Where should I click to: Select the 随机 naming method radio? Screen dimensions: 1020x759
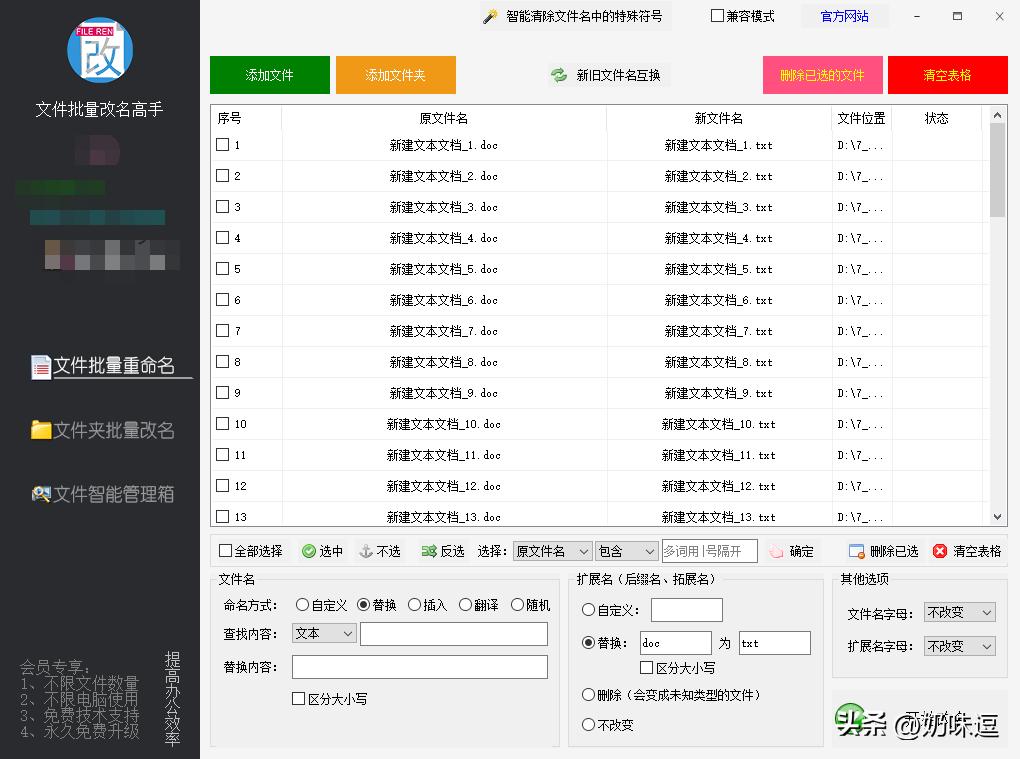pyautogui.click(x=517, y=605)
